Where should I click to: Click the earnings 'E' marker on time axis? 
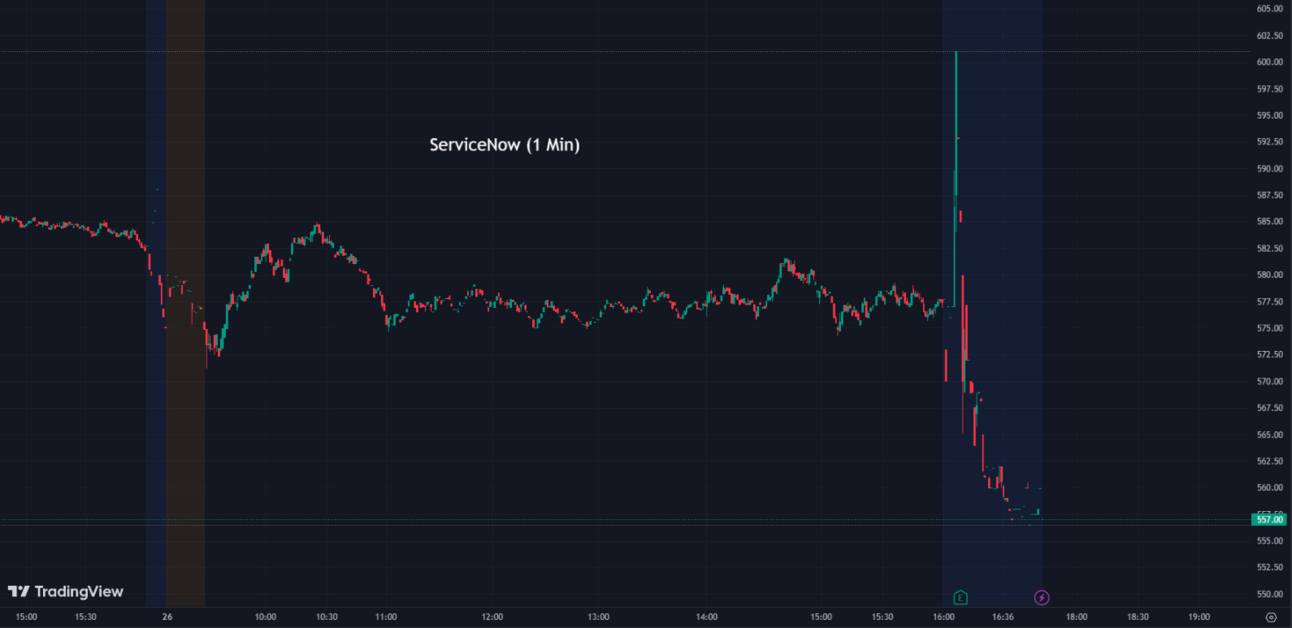pyautogui.click(x=960, y=598)
